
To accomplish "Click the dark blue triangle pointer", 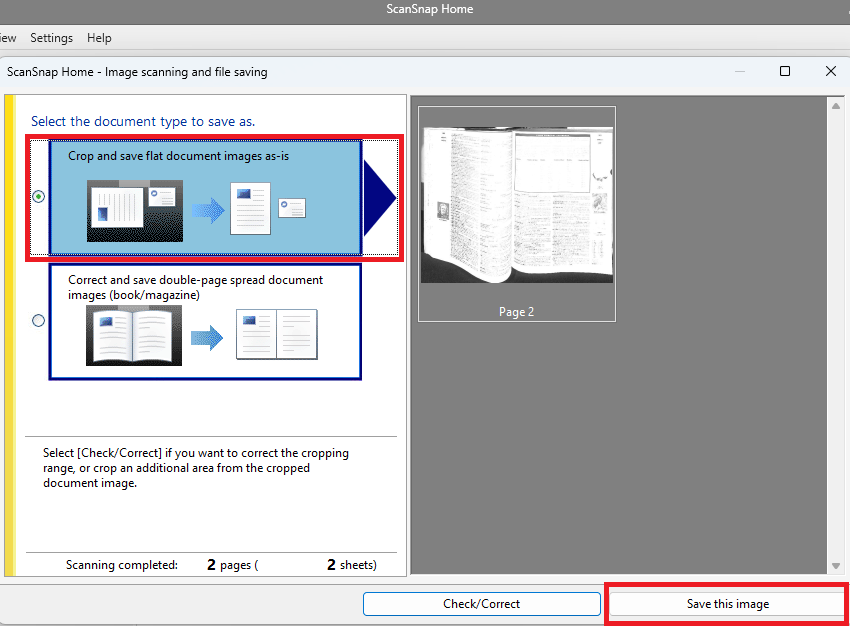I will 379,197.
